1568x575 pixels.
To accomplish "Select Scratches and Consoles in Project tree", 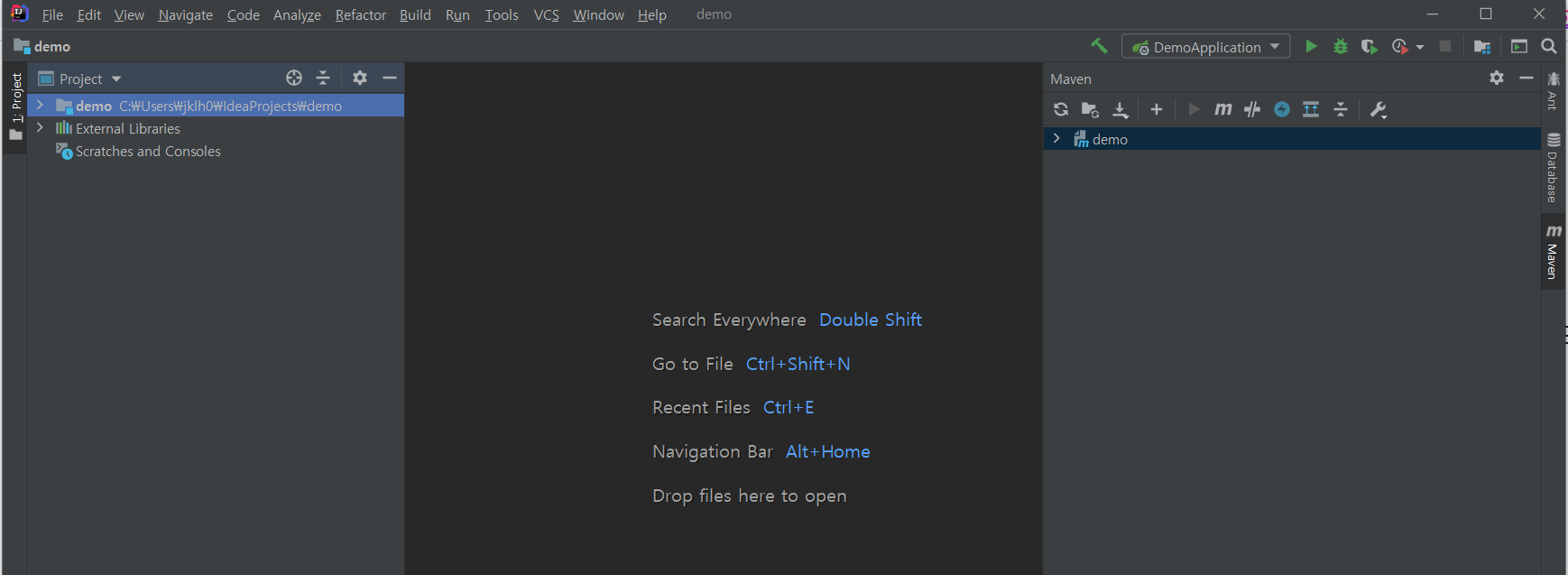I will coord(148,152).
